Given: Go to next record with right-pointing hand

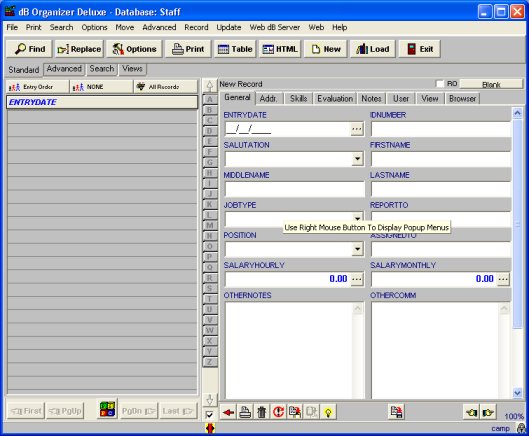Looking at the screenshot, I should [488, 412].
